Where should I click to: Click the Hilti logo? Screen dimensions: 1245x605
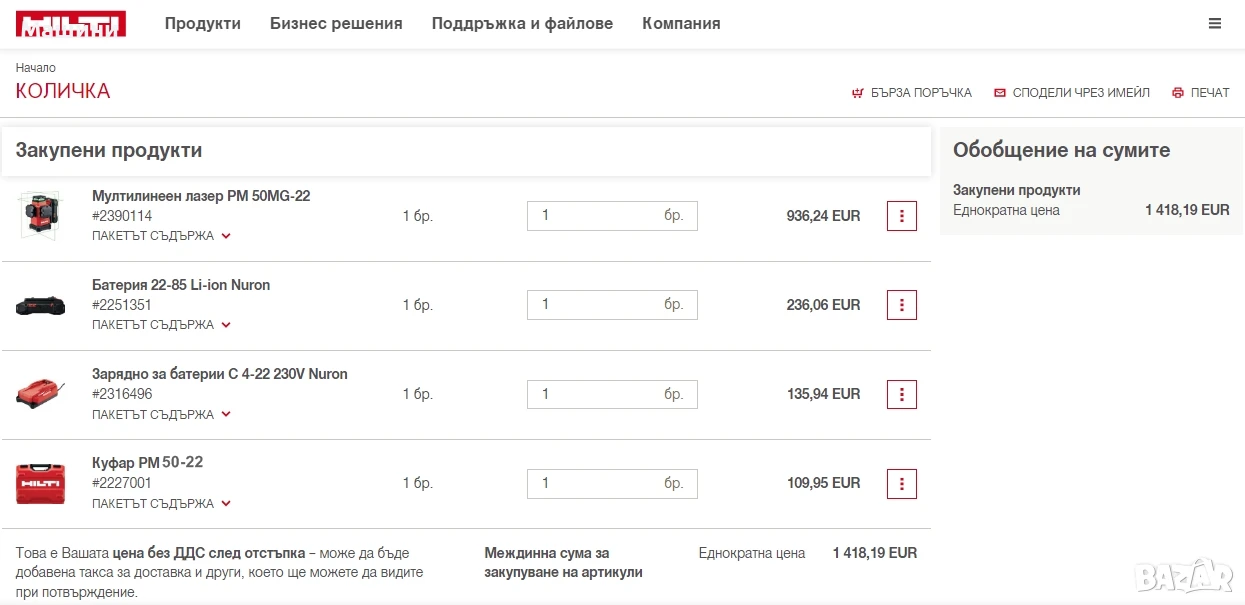(71, 24)
